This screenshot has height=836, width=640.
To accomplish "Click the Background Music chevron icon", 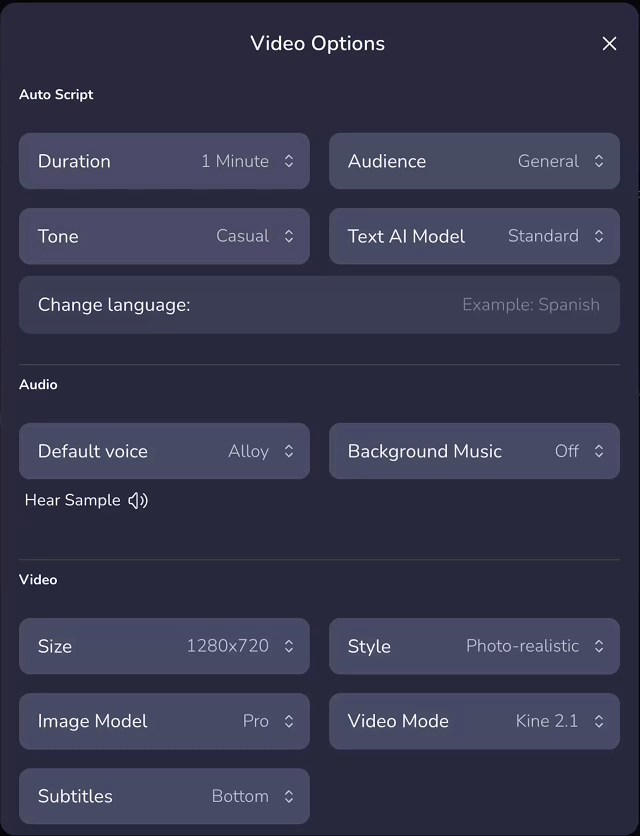I will (x=598, y=451).
